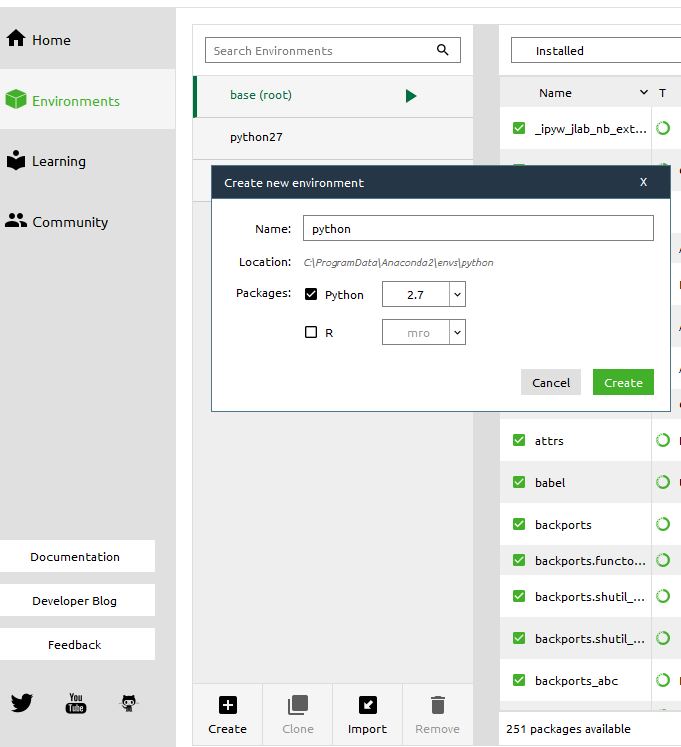Toggle the backports.functo... package checkbox
681x747 pixels.
coord(519,560)
